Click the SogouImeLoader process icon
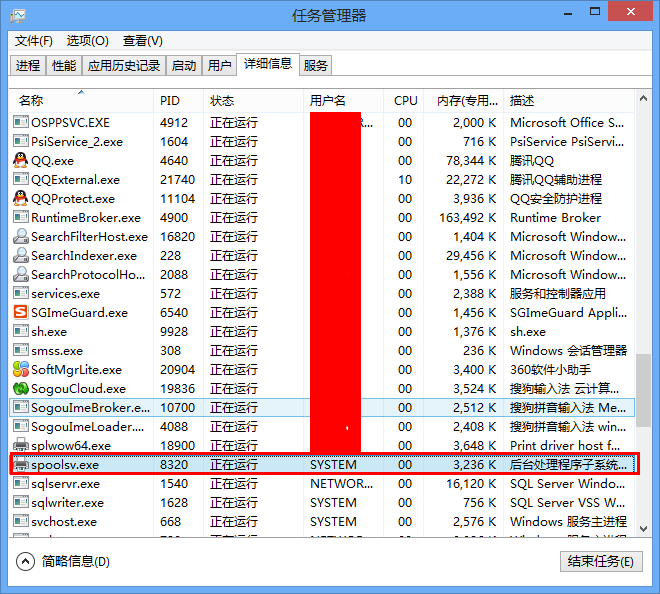660x594 pixels. [20, 426]
